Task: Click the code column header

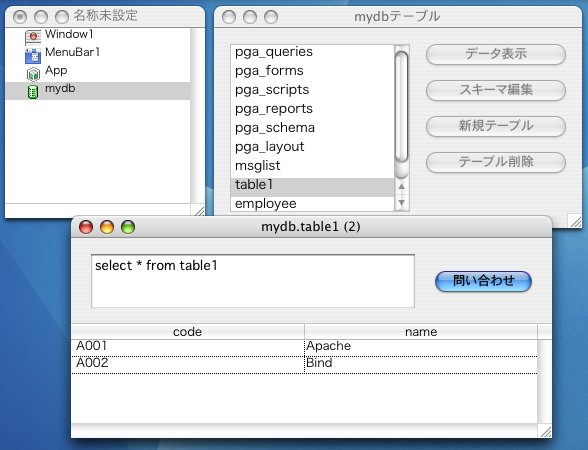Action: click(x=188, y=332)
